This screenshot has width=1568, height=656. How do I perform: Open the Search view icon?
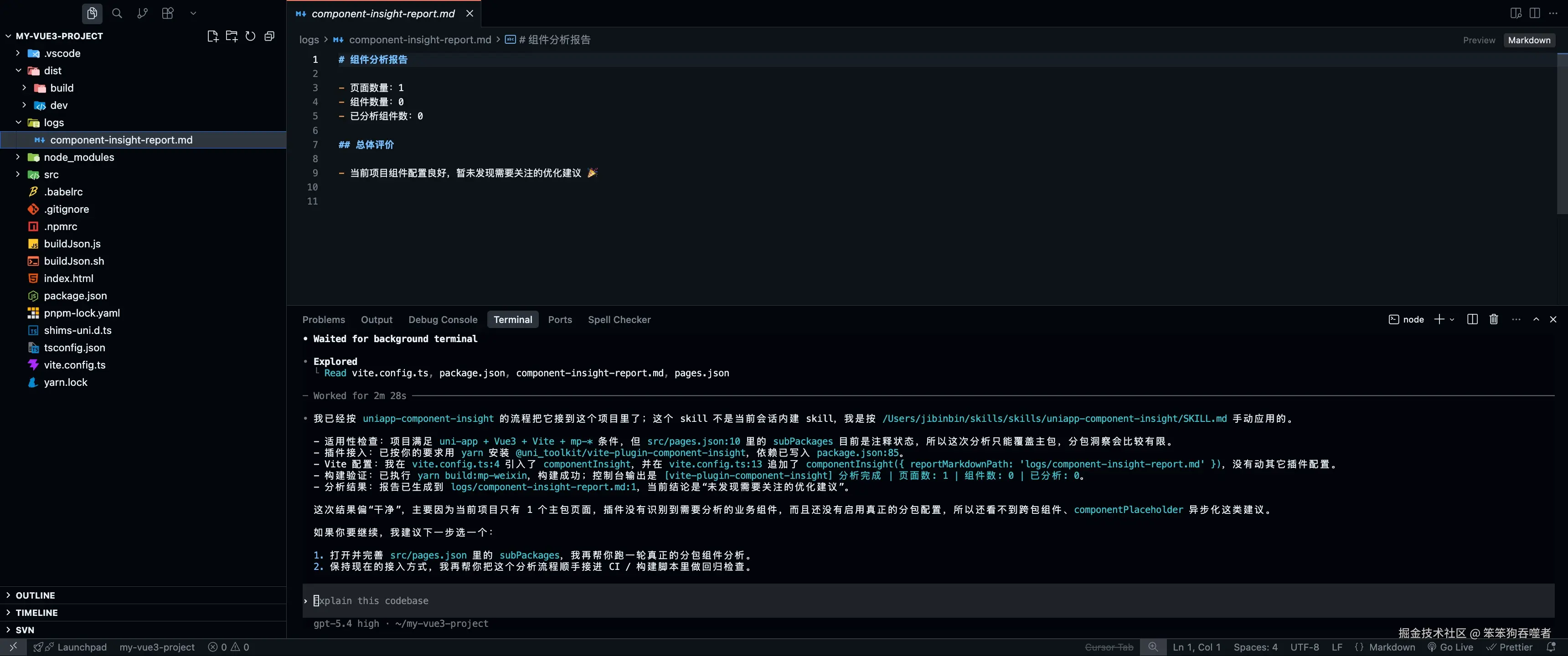tap(117, 13)
